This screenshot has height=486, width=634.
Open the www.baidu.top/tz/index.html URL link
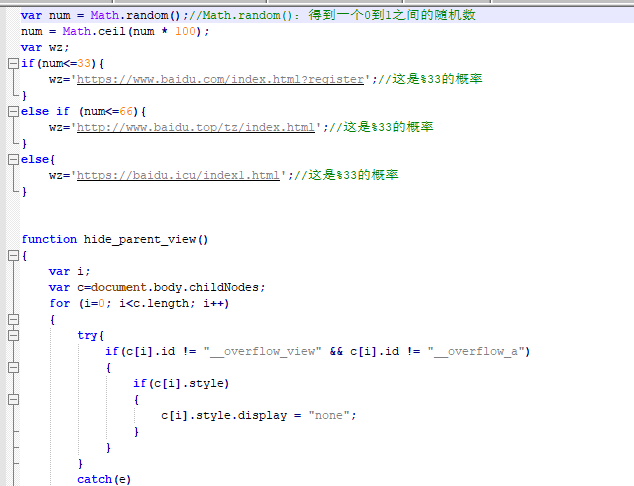coord(196,127)
